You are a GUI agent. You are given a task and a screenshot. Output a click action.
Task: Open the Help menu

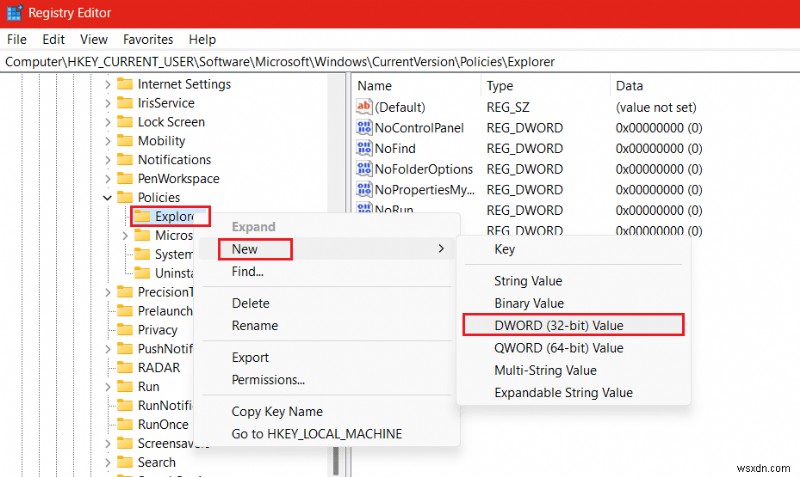coord(202,39)
